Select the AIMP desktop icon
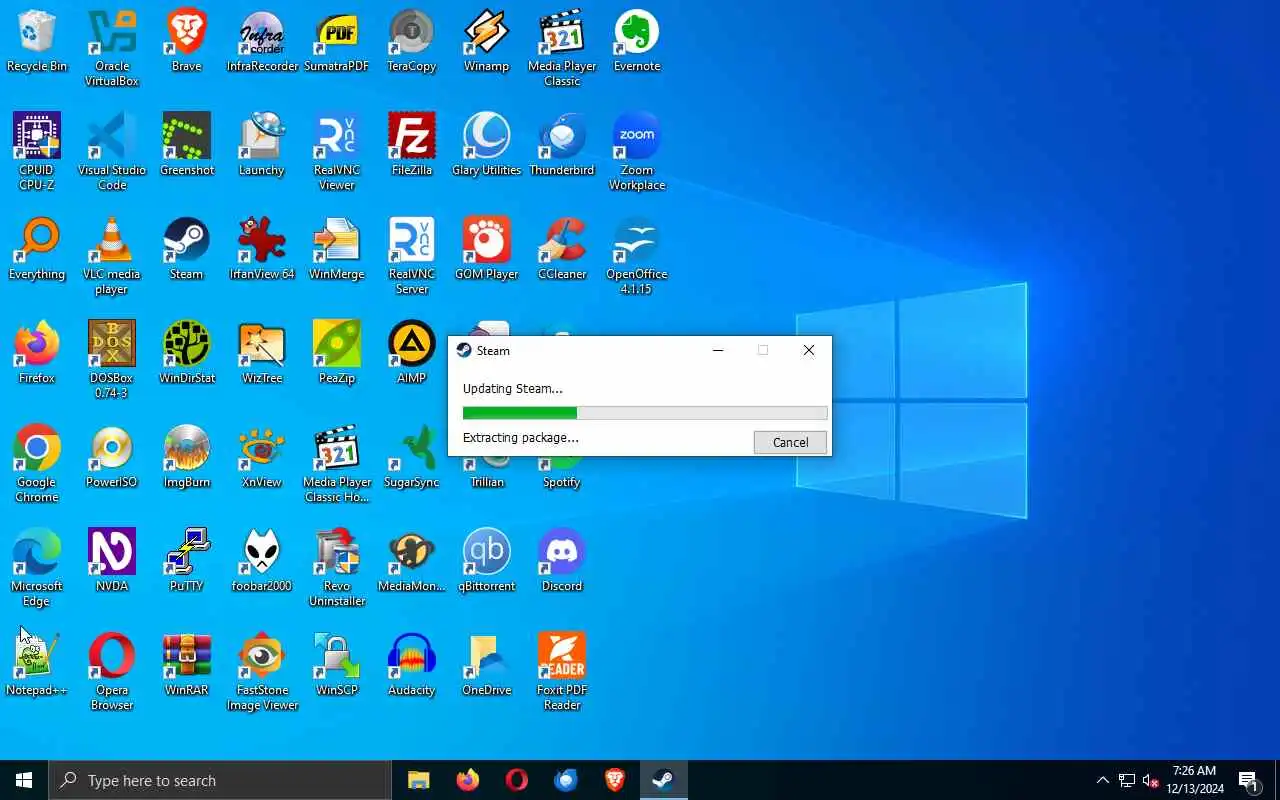 pyautogui.click(x=412, y=353)
